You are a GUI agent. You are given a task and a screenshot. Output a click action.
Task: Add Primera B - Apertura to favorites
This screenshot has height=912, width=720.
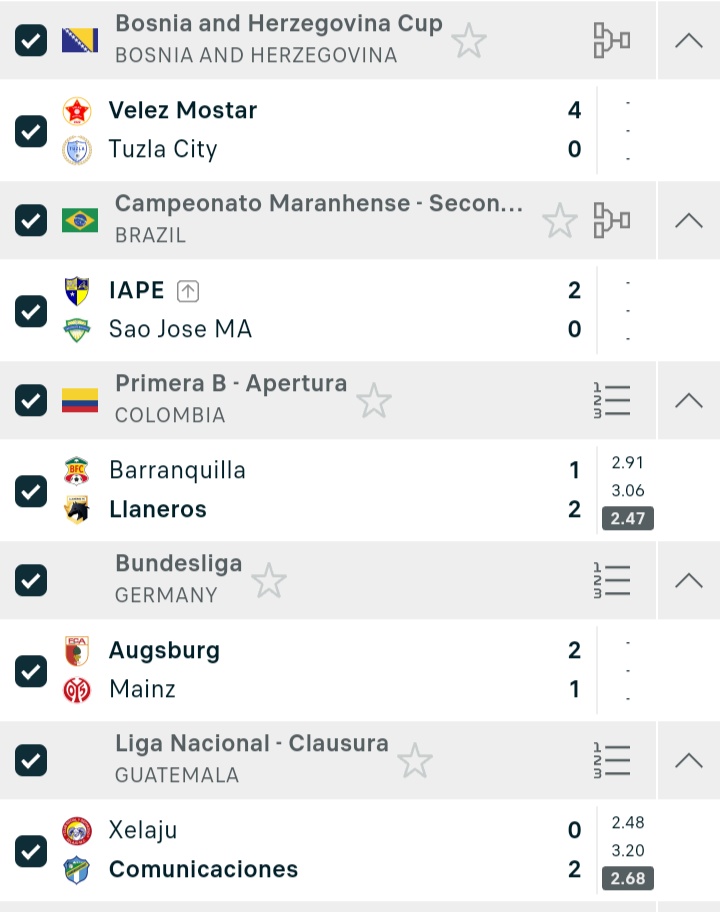pos(374,401)
